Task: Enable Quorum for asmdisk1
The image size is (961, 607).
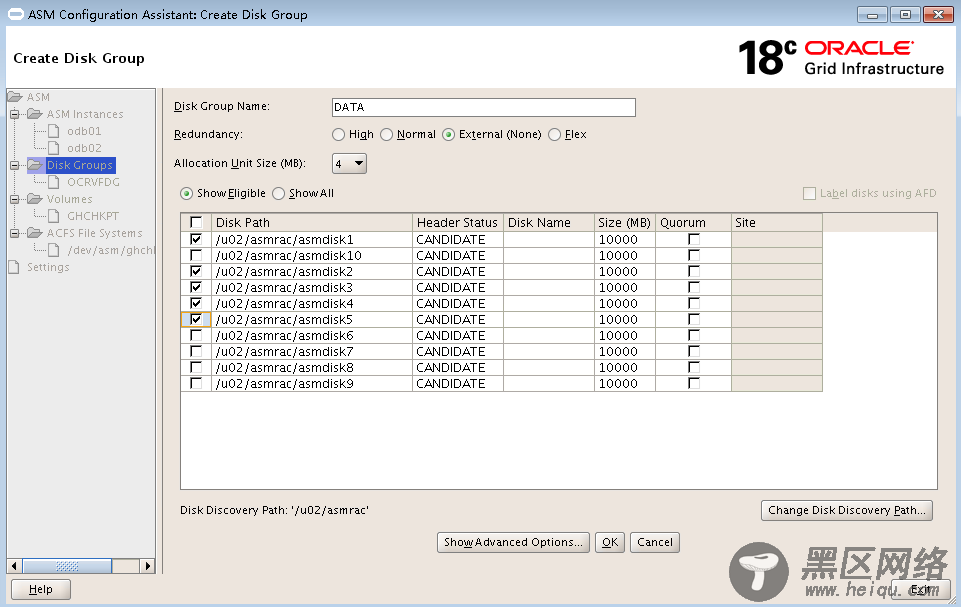Action: 694,239
